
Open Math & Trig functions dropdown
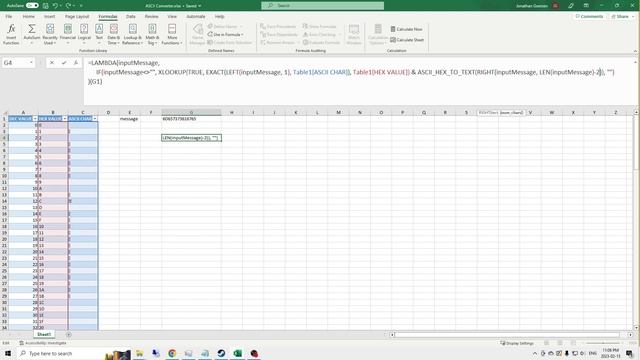[x=152, y=34]
